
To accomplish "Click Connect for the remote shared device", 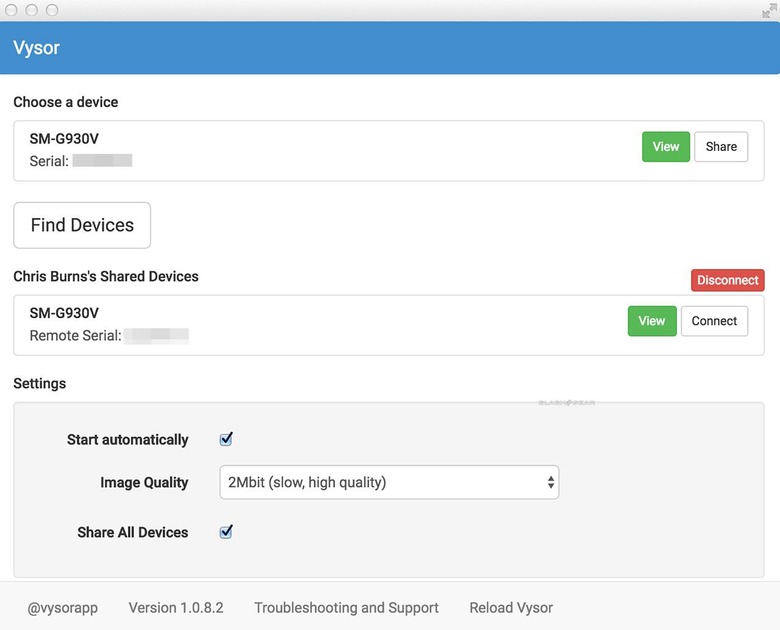I will pos(714,321).
